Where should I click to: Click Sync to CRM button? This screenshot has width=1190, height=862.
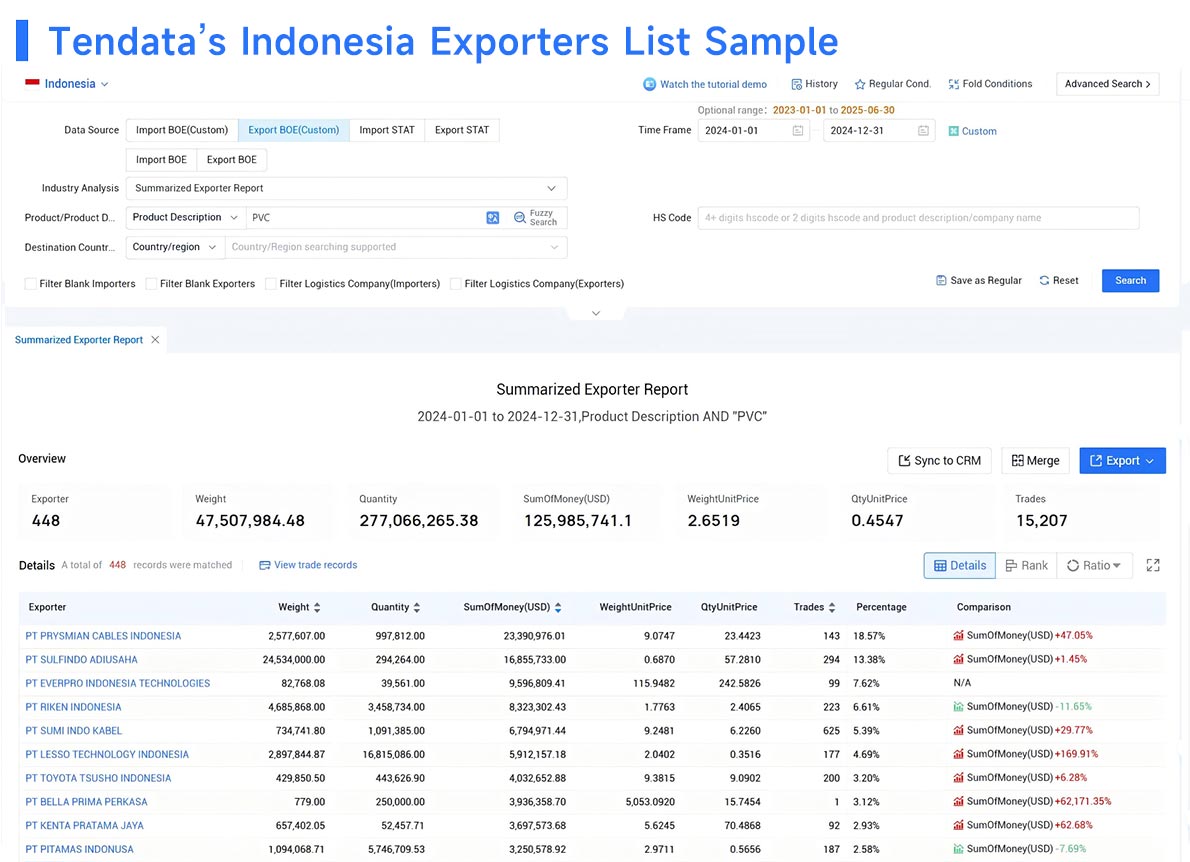coord(940,461)
